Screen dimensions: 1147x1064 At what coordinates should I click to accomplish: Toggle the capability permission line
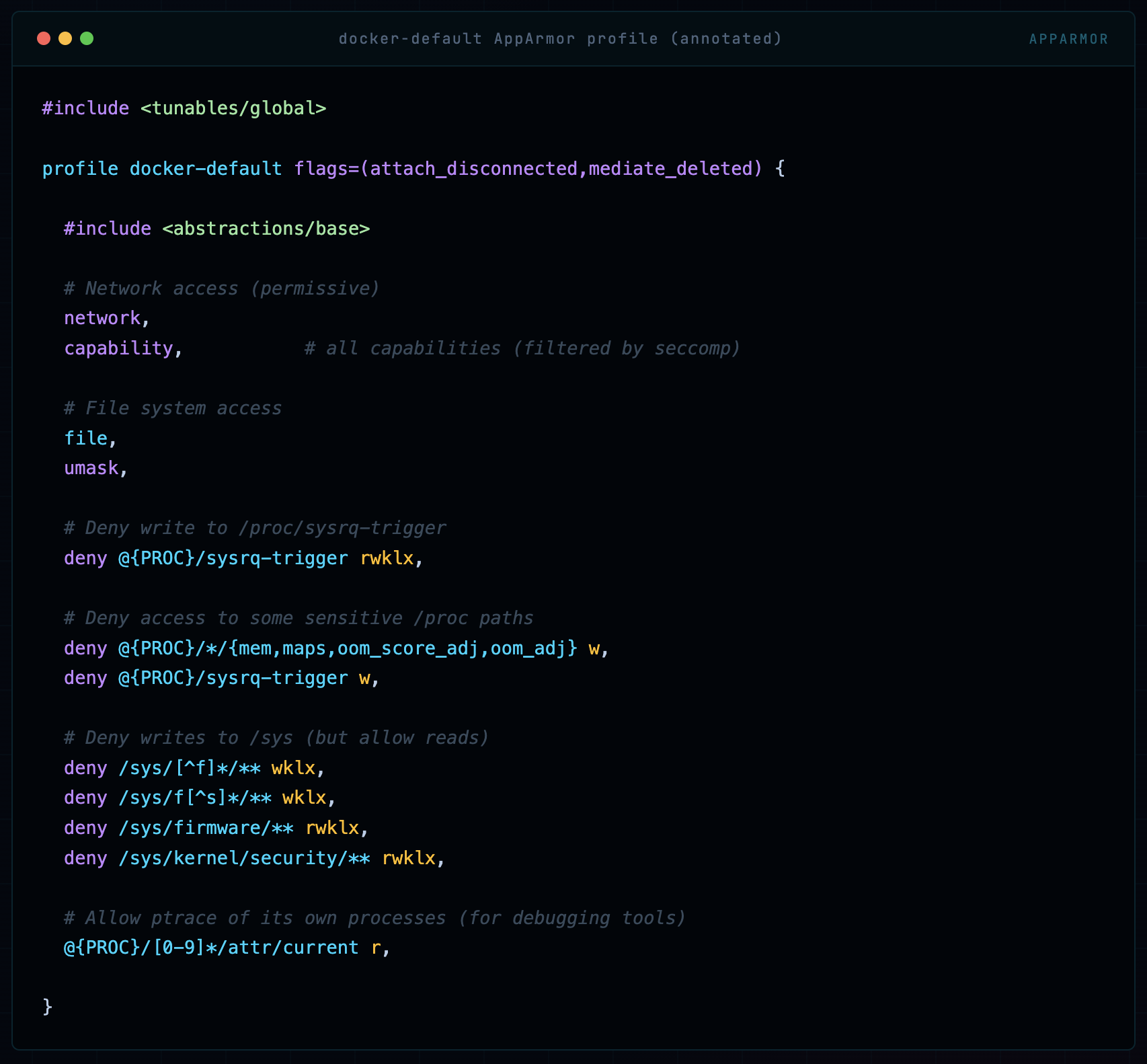point(121,348)
